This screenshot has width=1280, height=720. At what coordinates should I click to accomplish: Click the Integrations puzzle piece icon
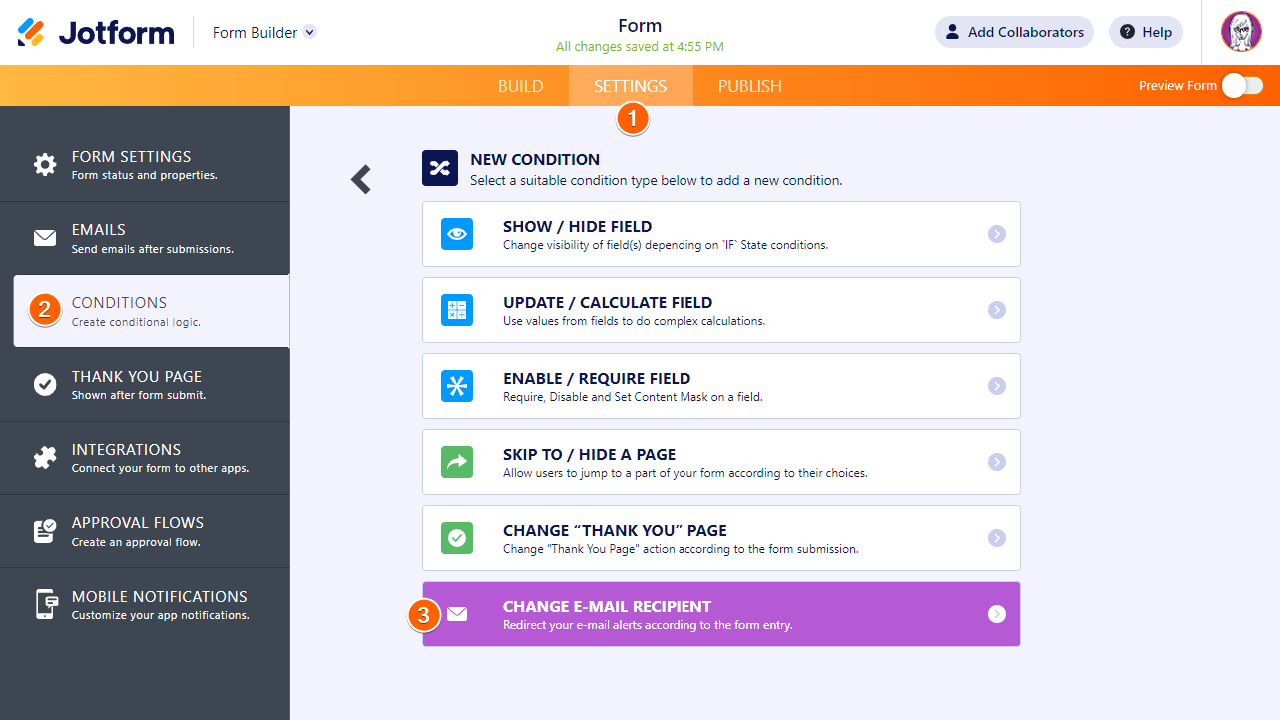pos(45,458)
